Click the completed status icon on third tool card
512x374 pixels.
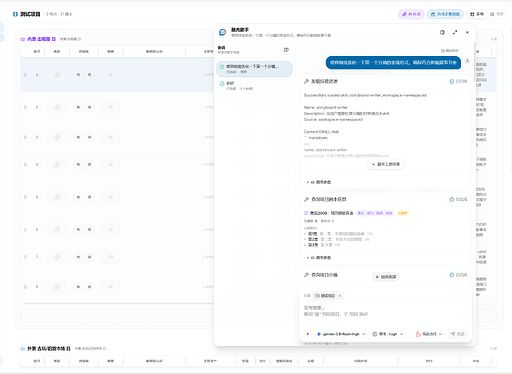click(452, 275)
